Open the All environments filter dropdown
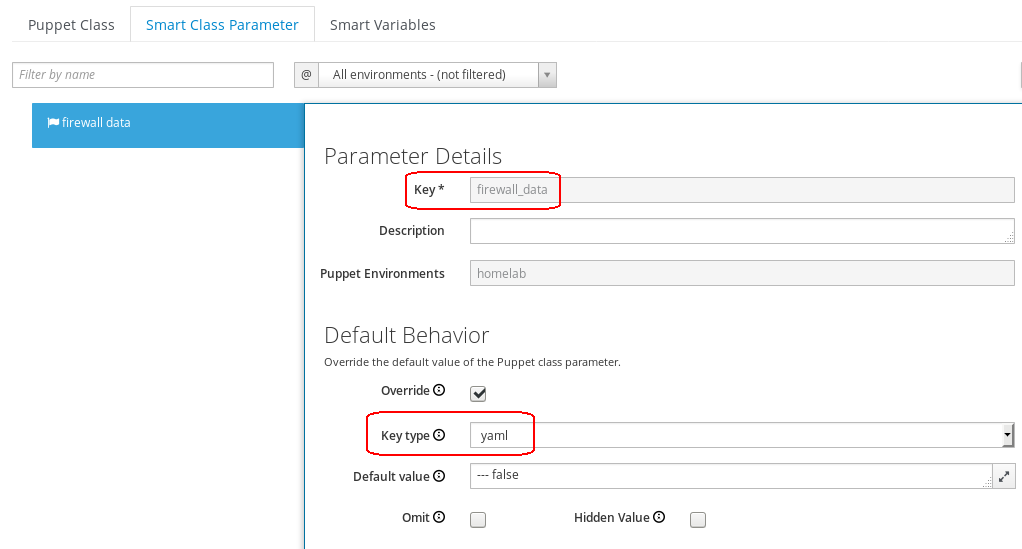 428,74
